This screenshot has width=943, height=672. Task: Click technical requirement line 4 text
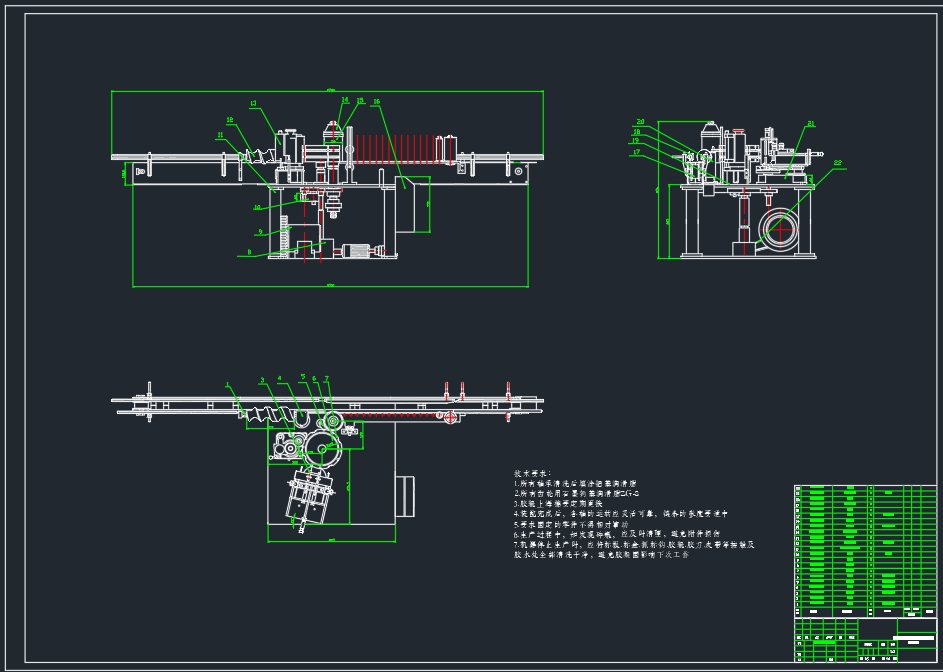pos(621,514)
